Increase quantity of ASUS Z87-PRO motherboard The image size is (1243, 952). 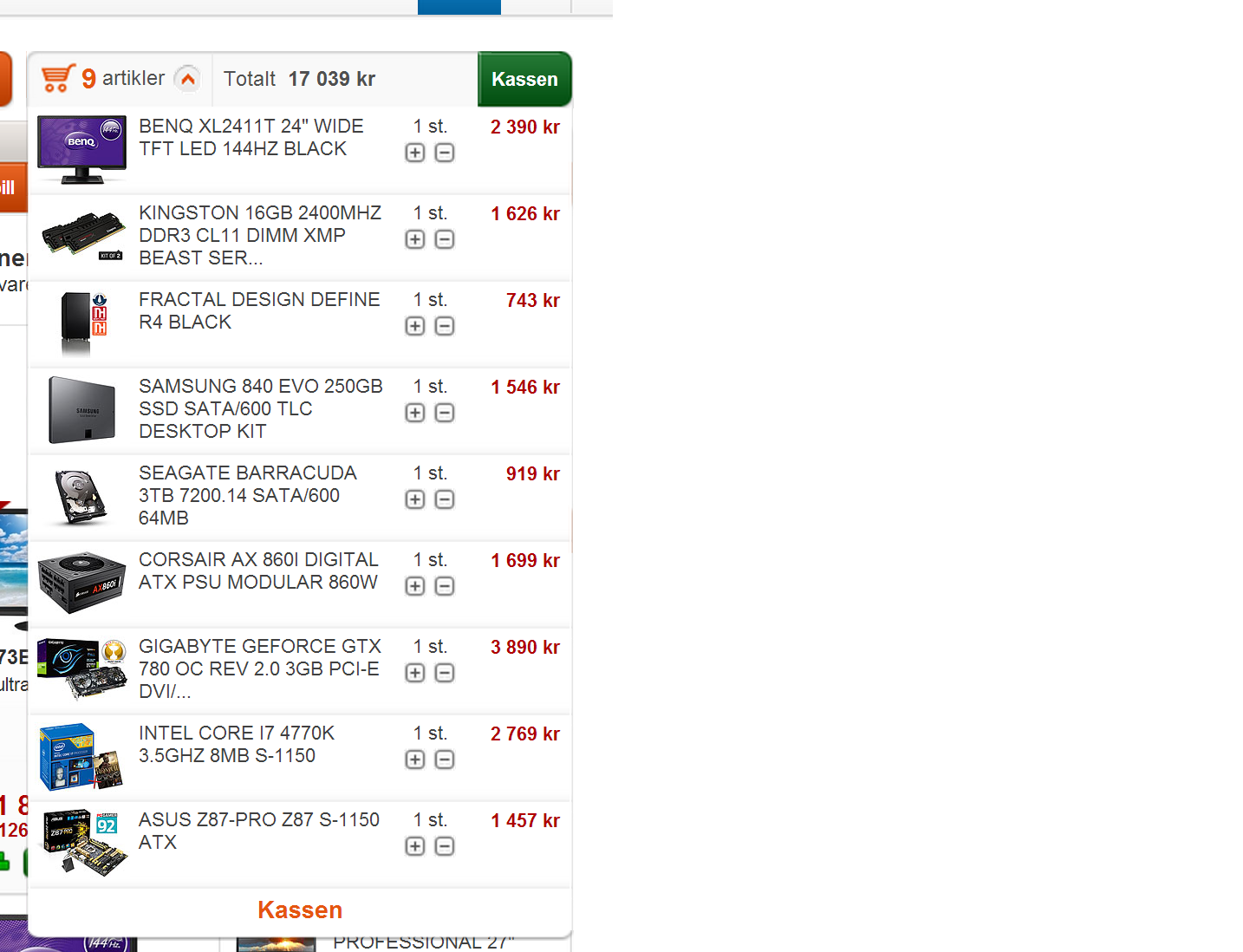pos(415,846)
